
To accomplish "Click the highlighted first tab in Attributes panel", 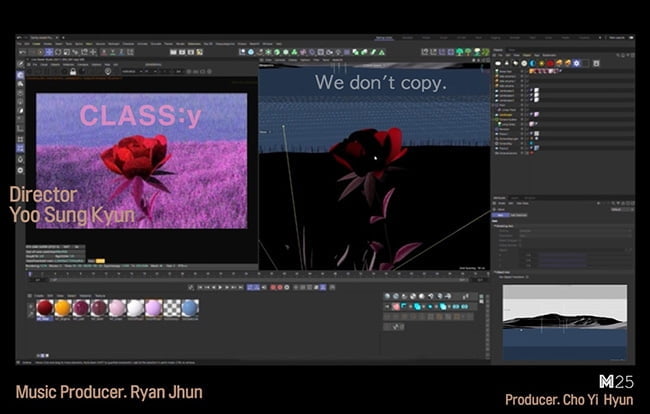I will (500, 215).
